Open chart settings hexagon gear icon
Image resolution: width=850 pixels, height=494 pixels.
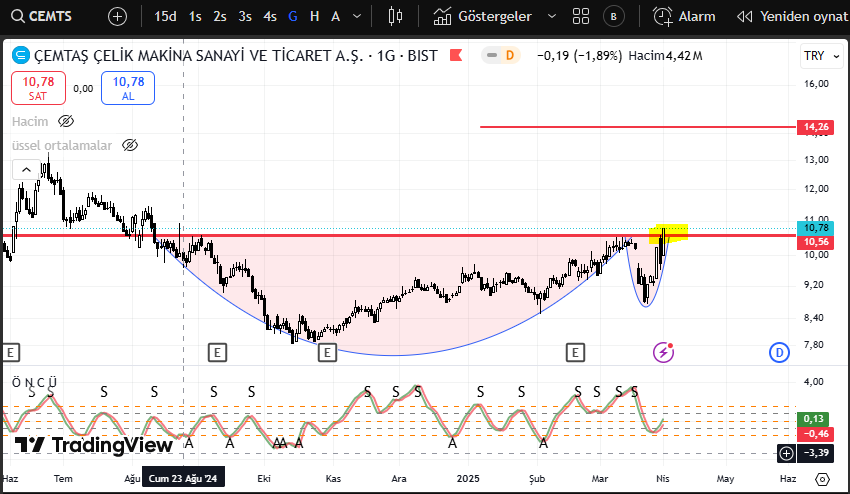(x=822, y=479)
